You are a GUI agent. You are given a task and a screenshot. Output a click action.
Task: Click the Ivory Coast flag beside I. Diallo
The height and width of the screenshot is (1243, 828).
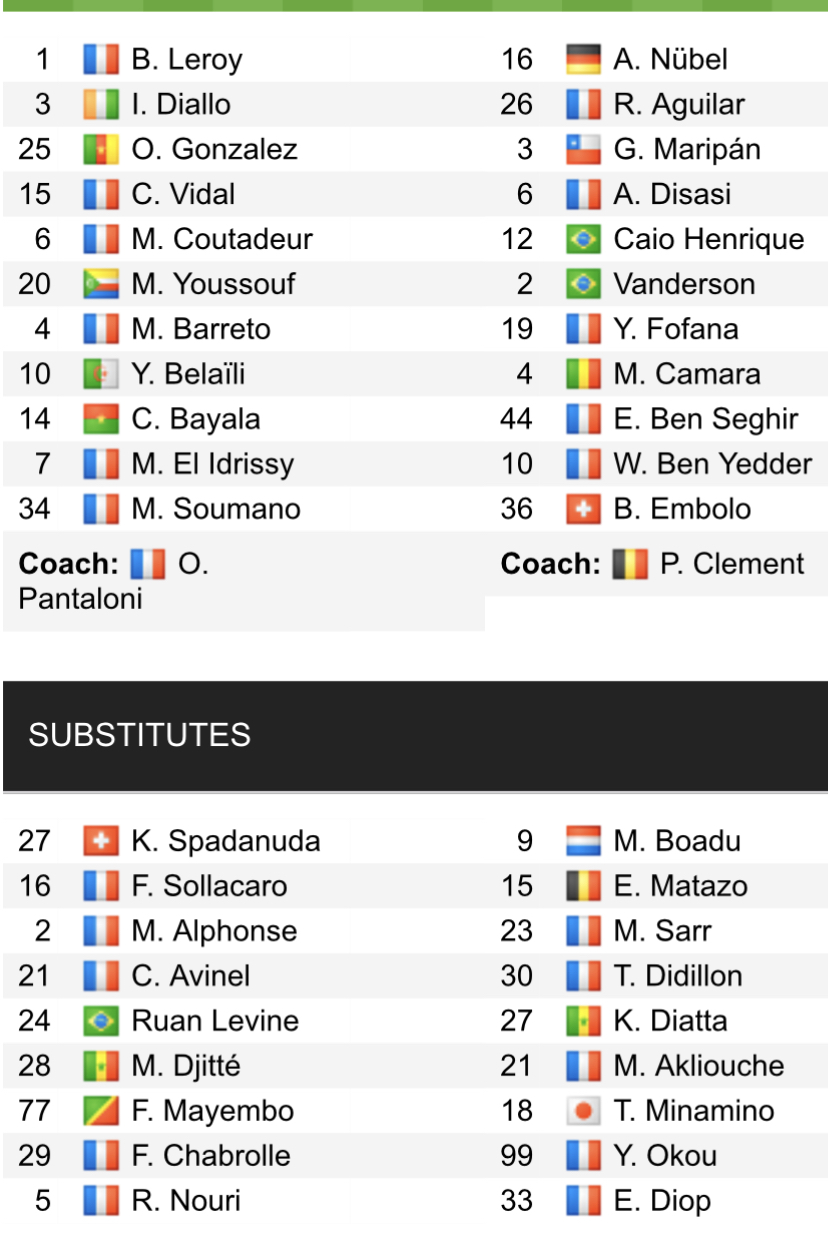[x=101, y=105]
